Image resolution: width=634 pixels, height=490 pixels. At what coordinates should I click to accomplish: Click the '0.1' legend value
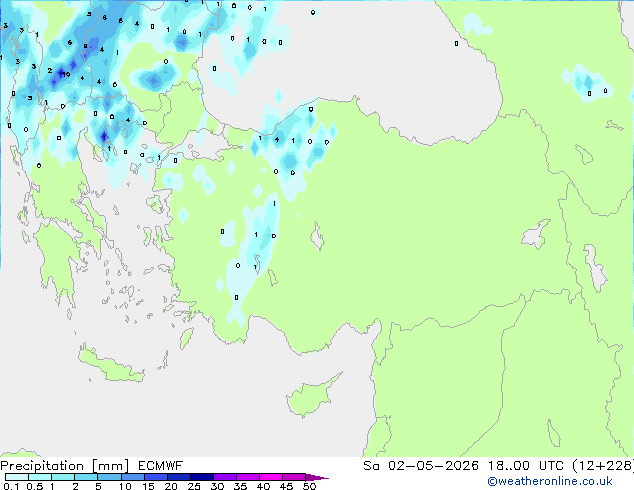point(11,486)
